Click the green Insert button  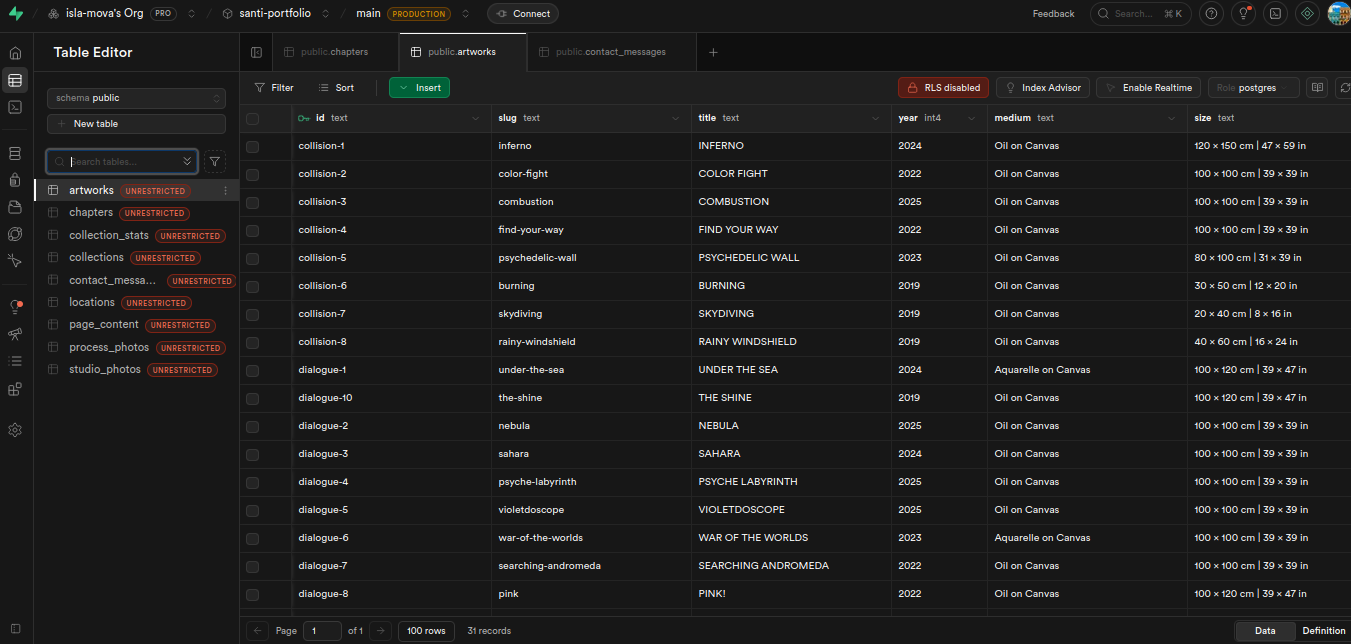(x=418, y=87)
